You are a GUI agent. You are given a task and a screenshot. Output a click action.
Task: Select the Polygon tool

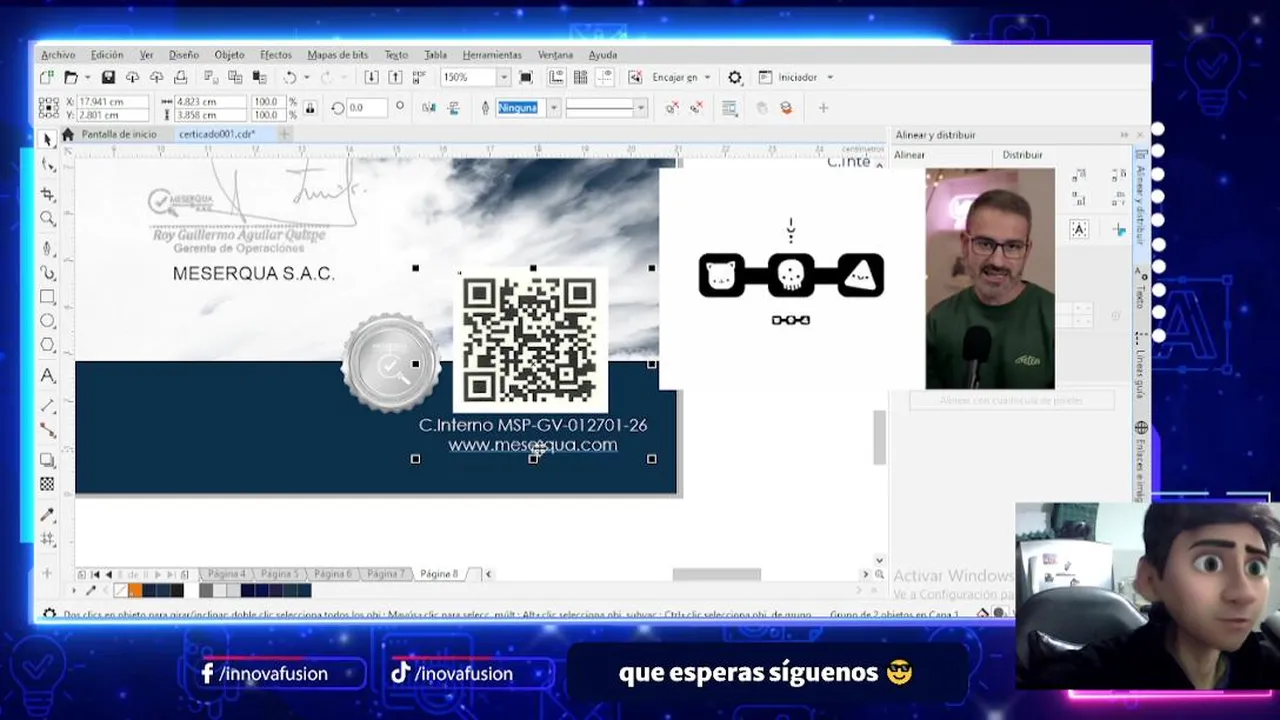click(x=47, y=345)
